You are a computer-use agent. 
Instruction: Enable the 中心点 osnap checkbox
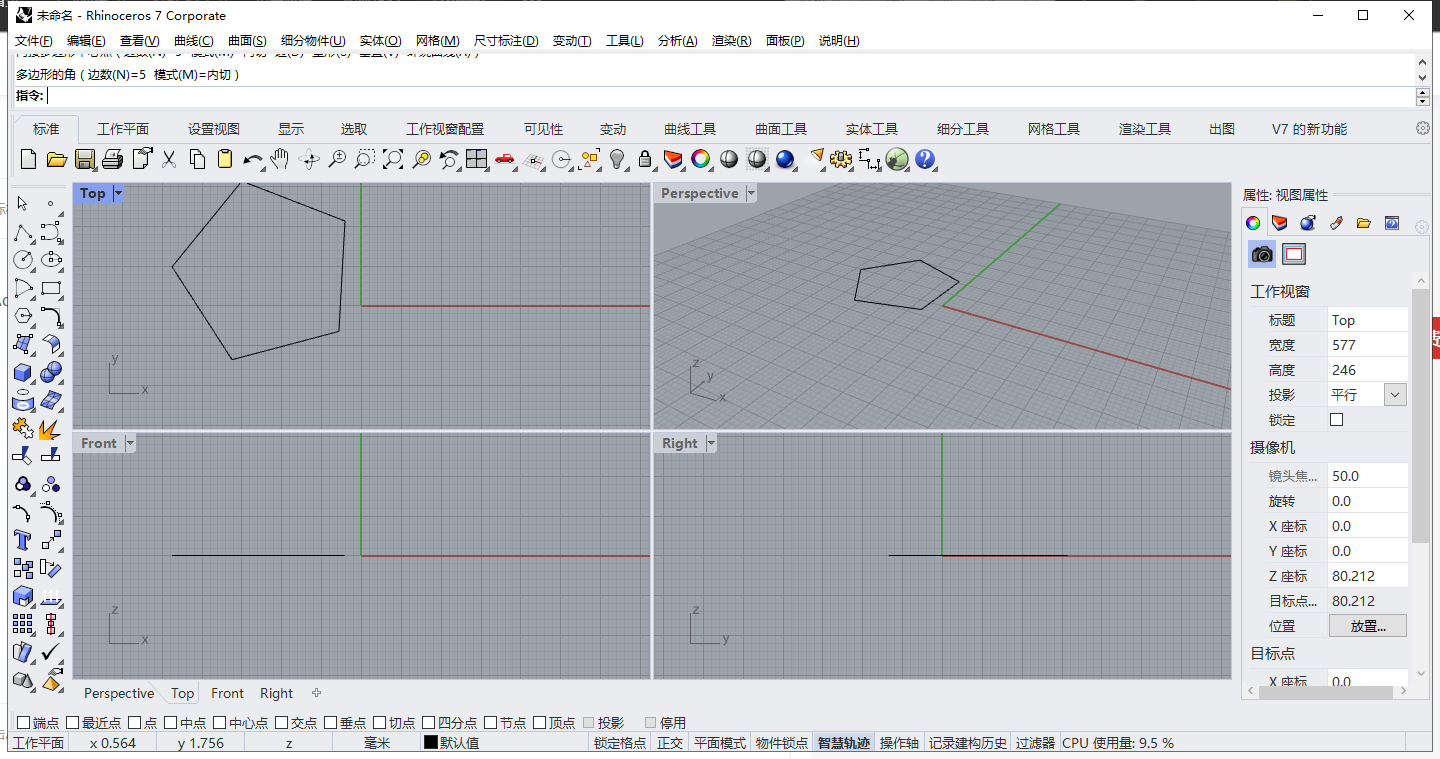point(219,722)
